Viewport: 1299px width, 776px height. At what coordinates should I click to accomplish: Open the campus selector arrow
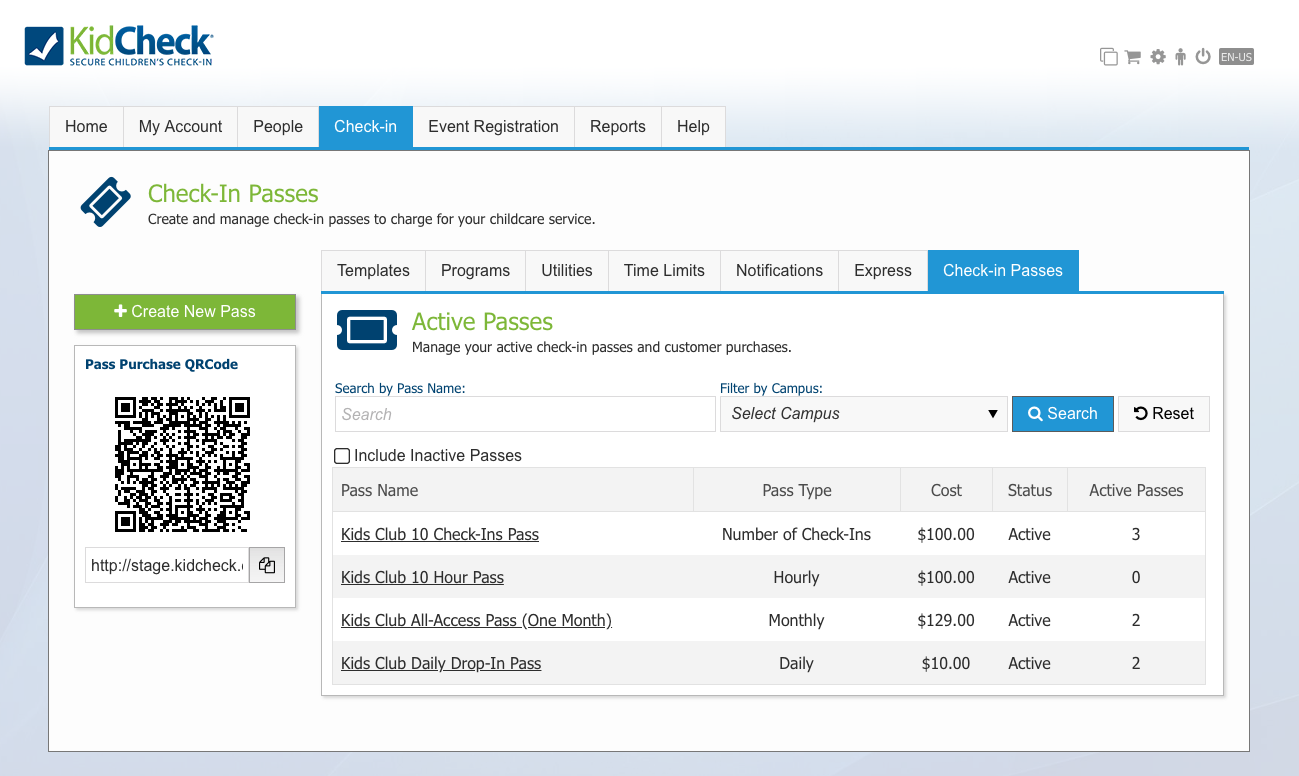pos(993,413)
